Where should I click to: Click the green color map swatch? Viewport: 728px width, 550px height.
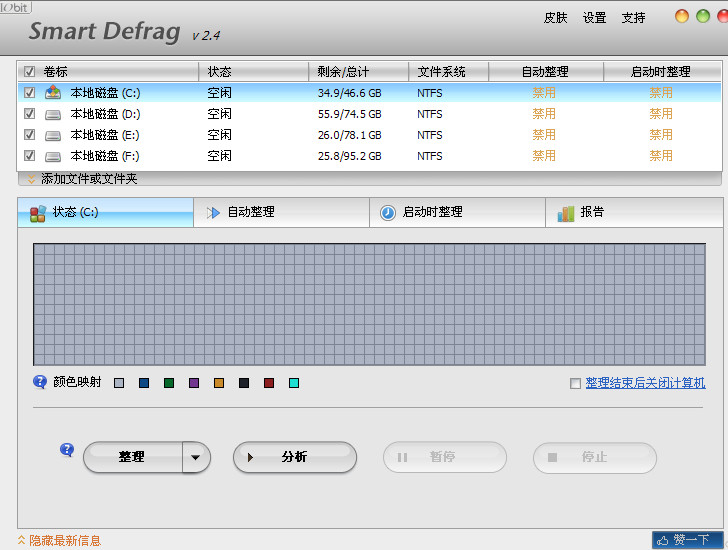tap(169, 383)
